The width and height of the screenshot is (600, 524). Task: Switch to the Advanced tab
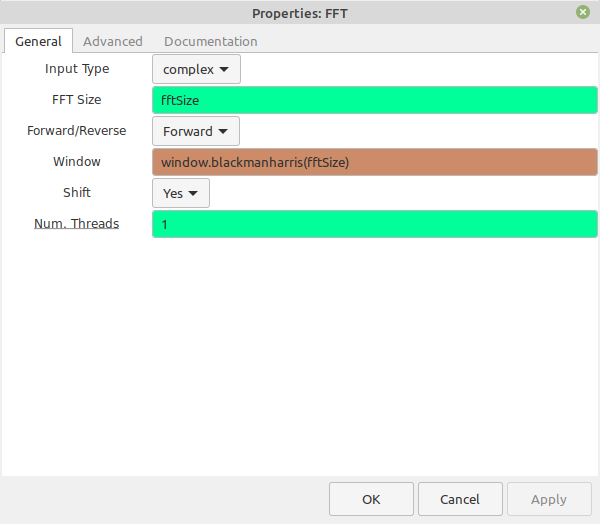112,41
